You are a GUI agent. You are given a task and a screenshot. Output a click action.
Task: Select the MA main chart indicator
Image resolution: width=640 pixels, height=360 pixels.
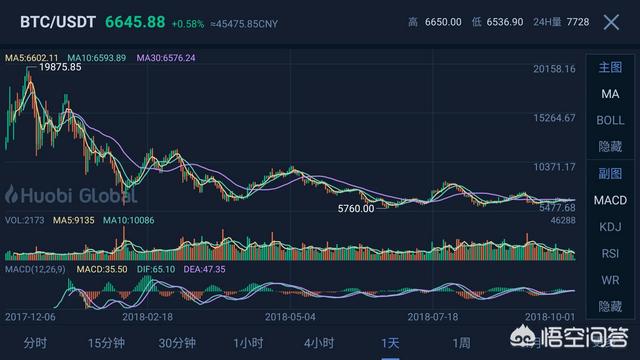(x=610, y=94)
